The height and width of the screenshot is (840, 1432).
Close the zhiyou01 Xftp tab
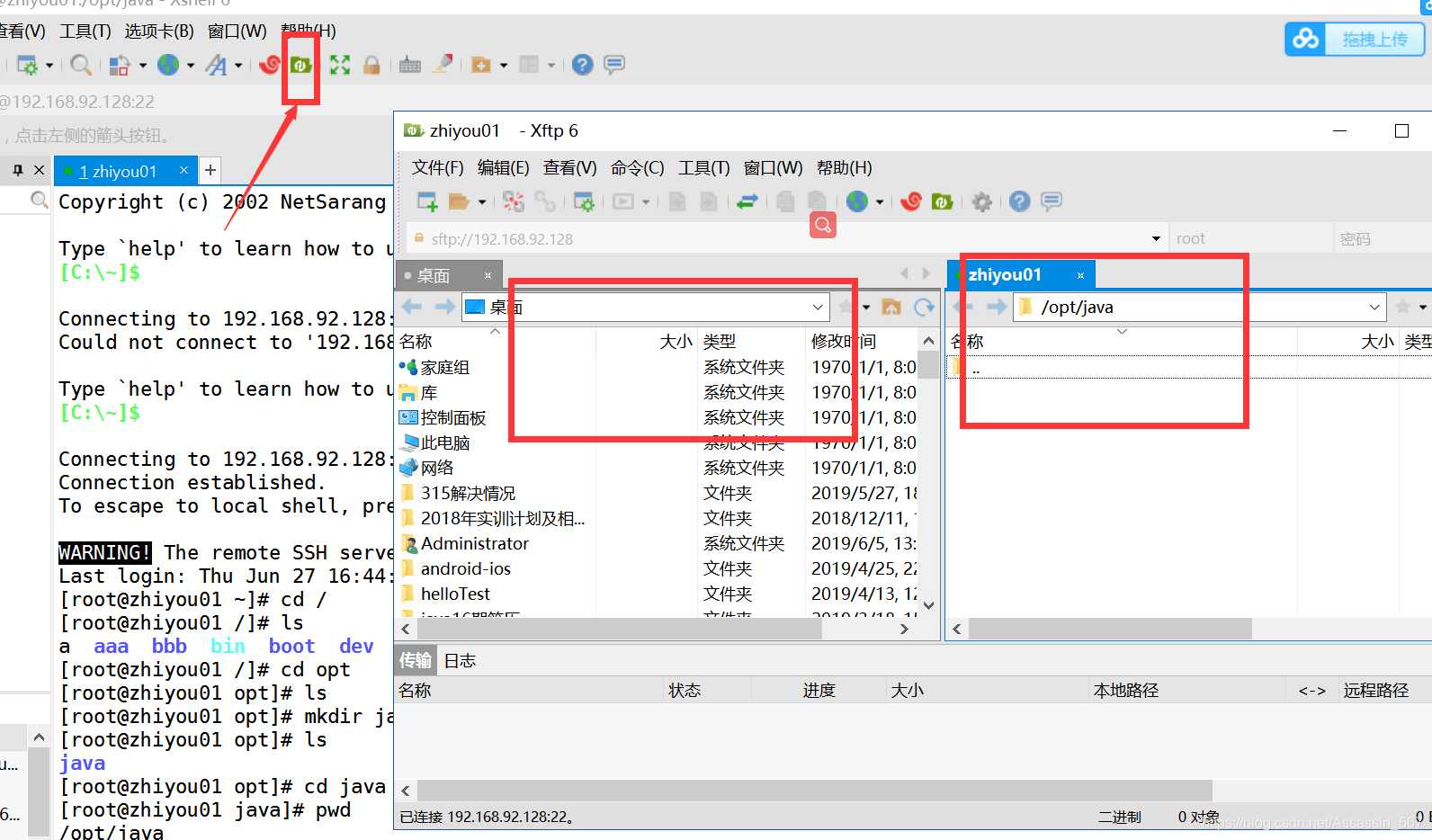[1080, 275]
